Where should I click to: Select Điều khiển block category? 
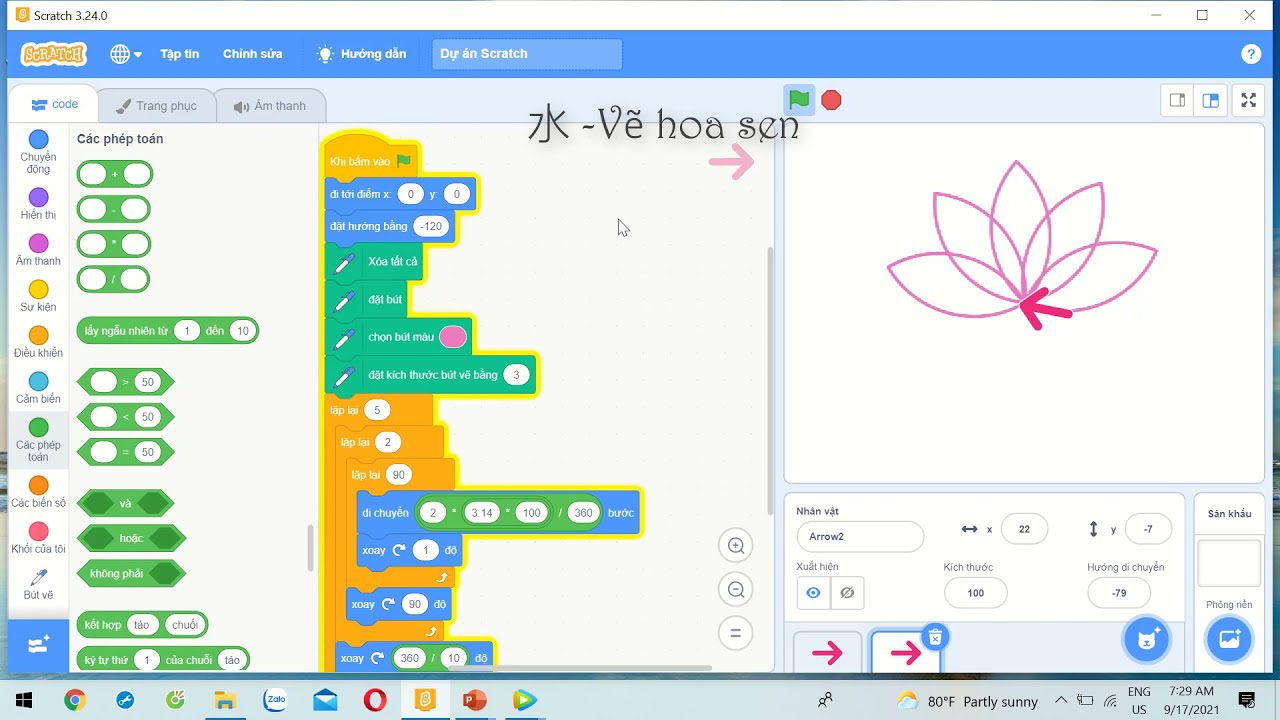point(38,342)
